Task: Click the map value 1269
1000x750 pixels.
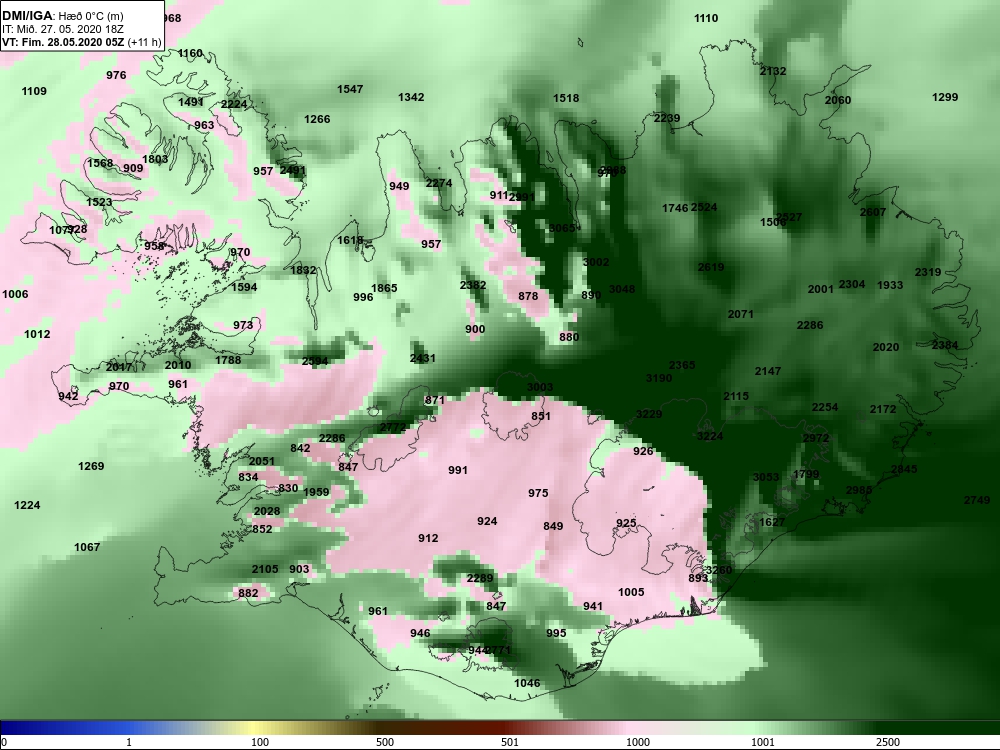Action: [91, 466]
